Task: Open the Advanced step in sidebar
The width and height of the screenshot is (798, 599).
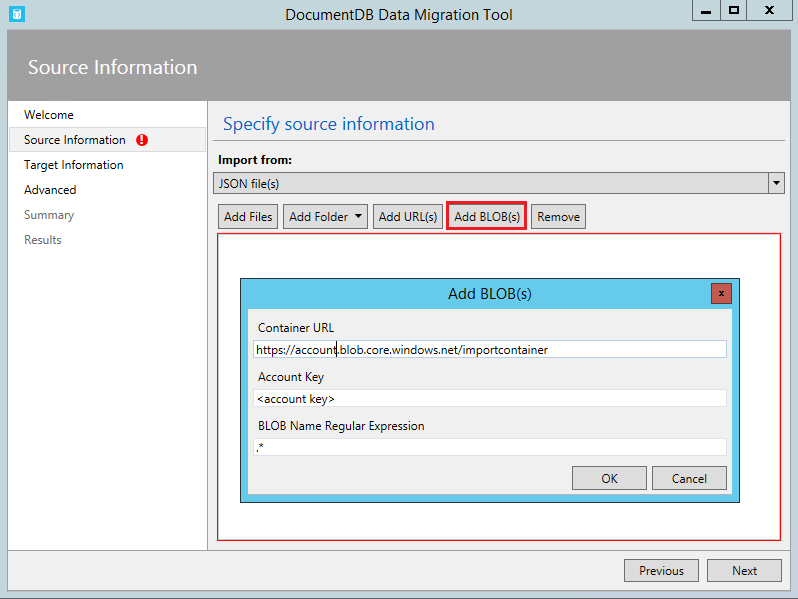Action: point(50,190)
